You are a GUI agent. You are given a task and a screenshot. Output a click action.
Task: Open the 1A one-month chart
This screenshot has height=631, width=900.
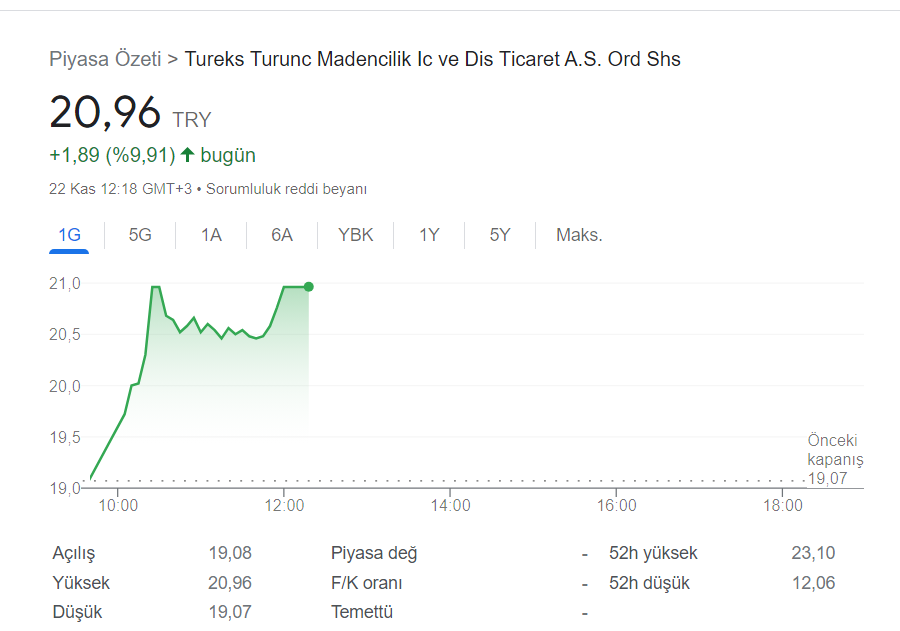tap(210, 234)
